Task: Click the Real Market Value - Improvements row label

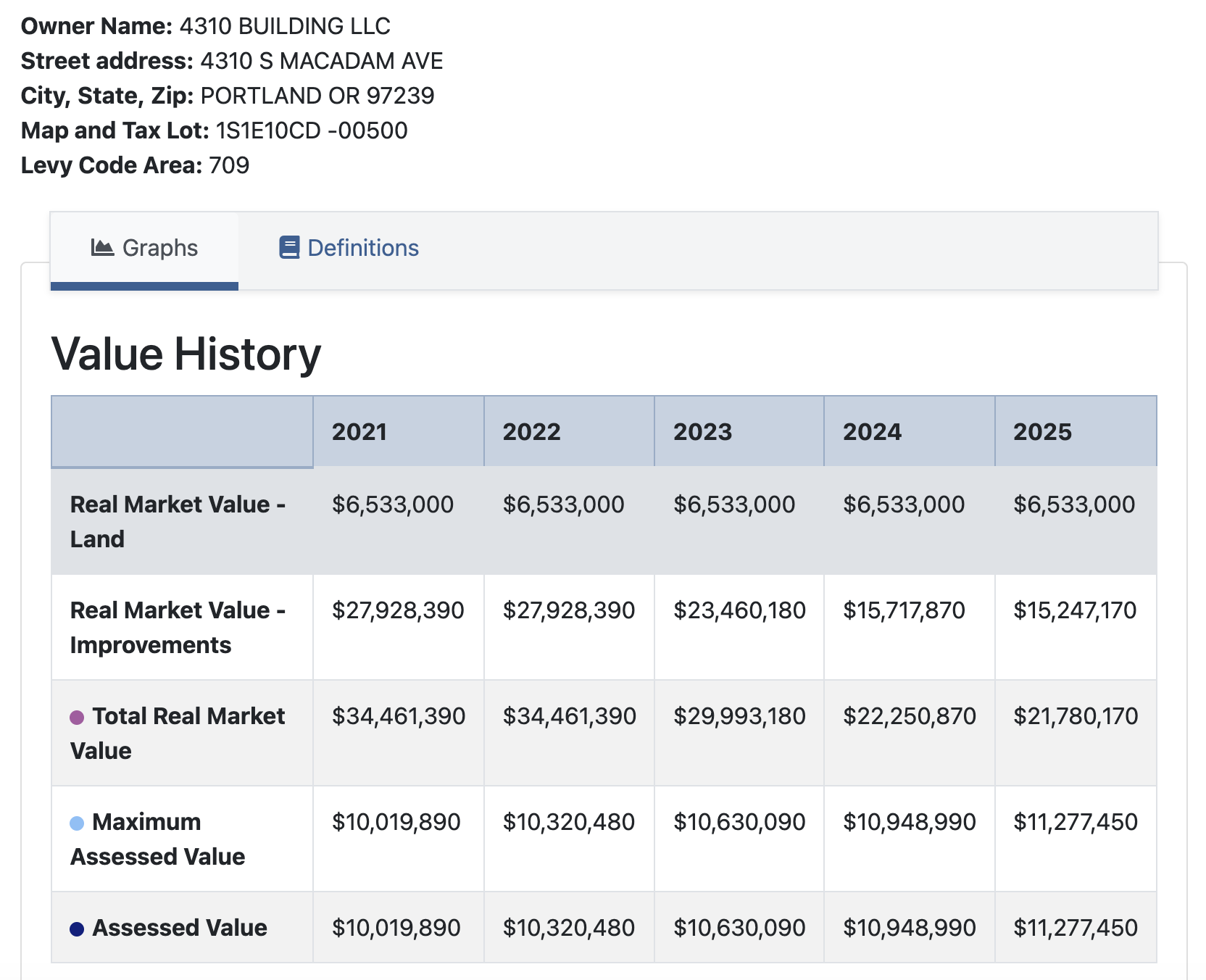Action: 177,626
